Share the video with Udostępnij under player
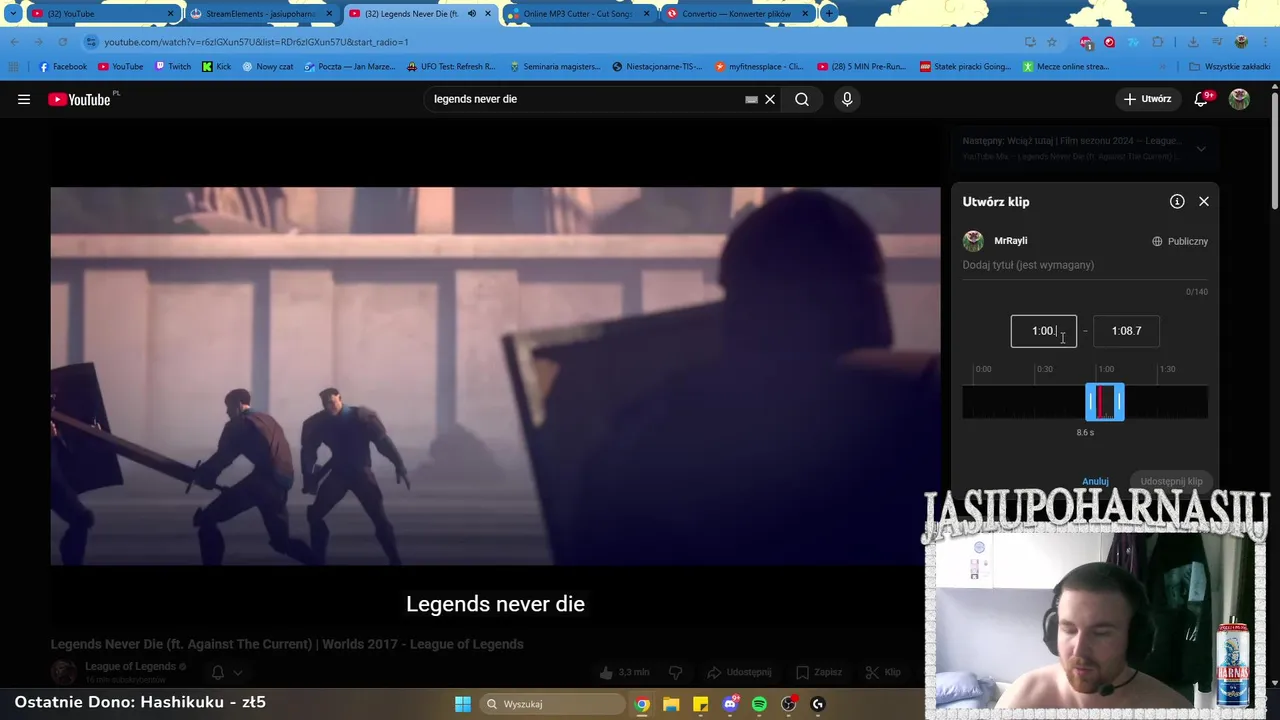1280x720 pixels. click(x=739, y=672)
